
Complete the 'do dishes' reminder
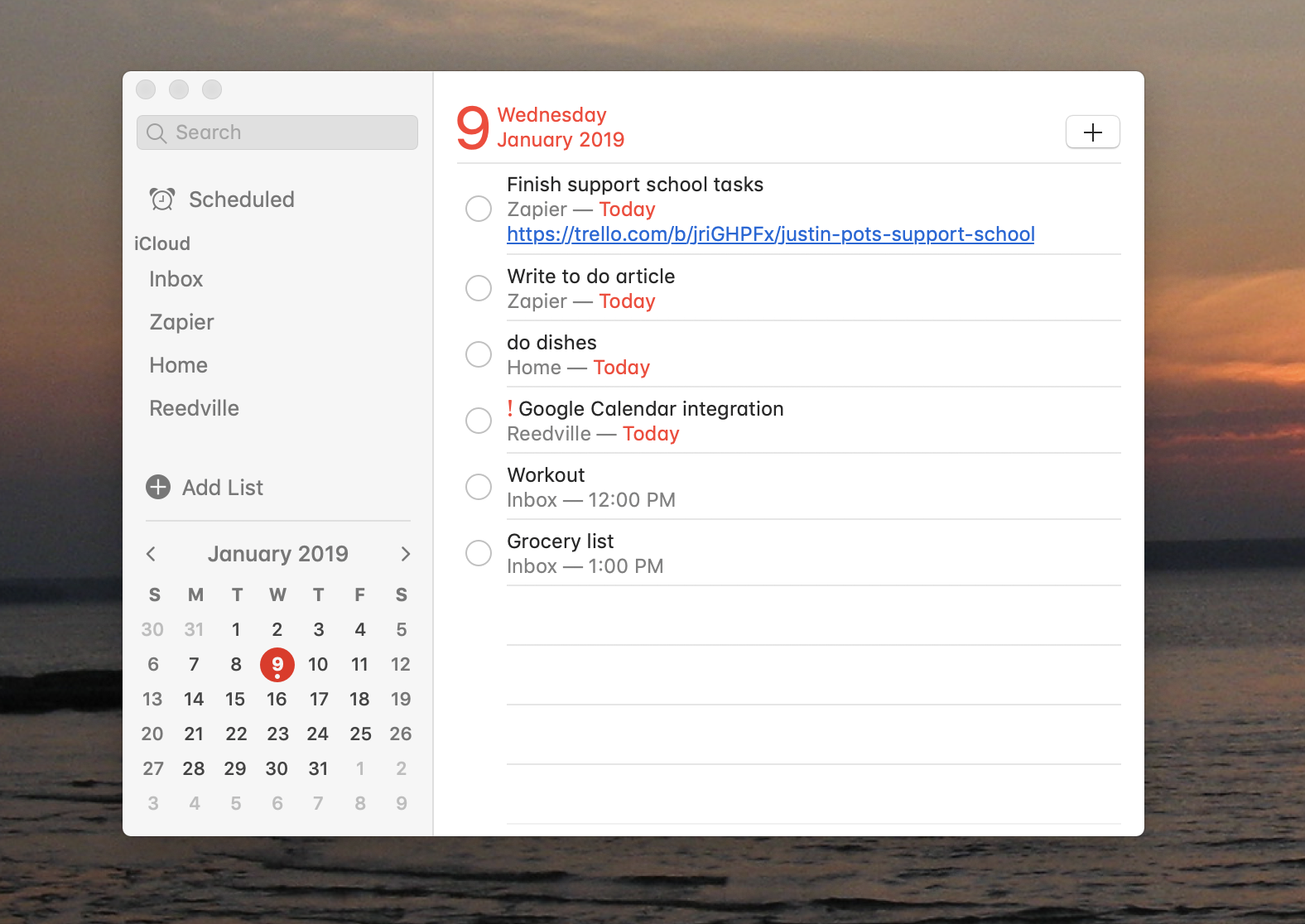tap(479, 354)
